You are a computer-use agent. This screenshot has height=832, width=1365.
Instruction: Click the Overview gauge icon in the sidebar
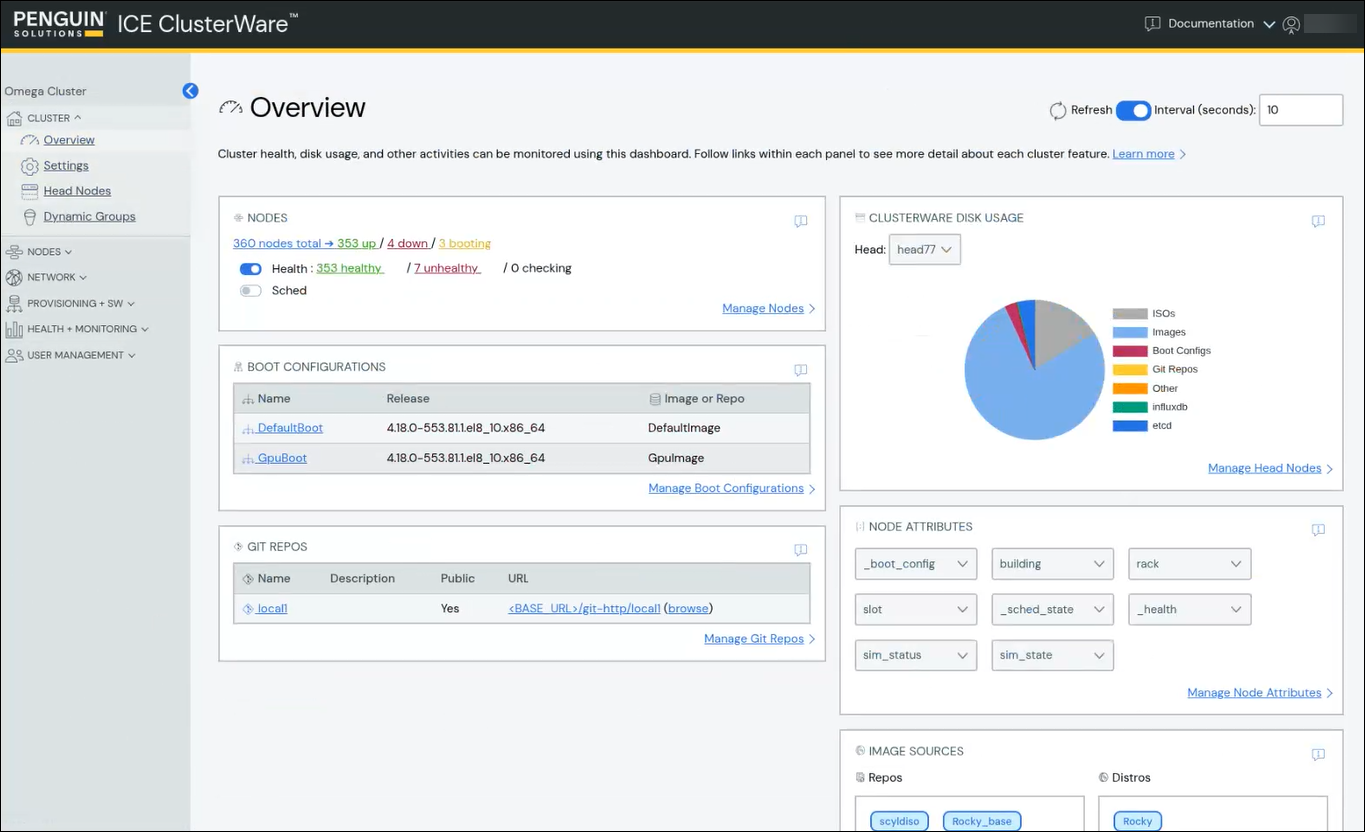(x=31, y=140)
